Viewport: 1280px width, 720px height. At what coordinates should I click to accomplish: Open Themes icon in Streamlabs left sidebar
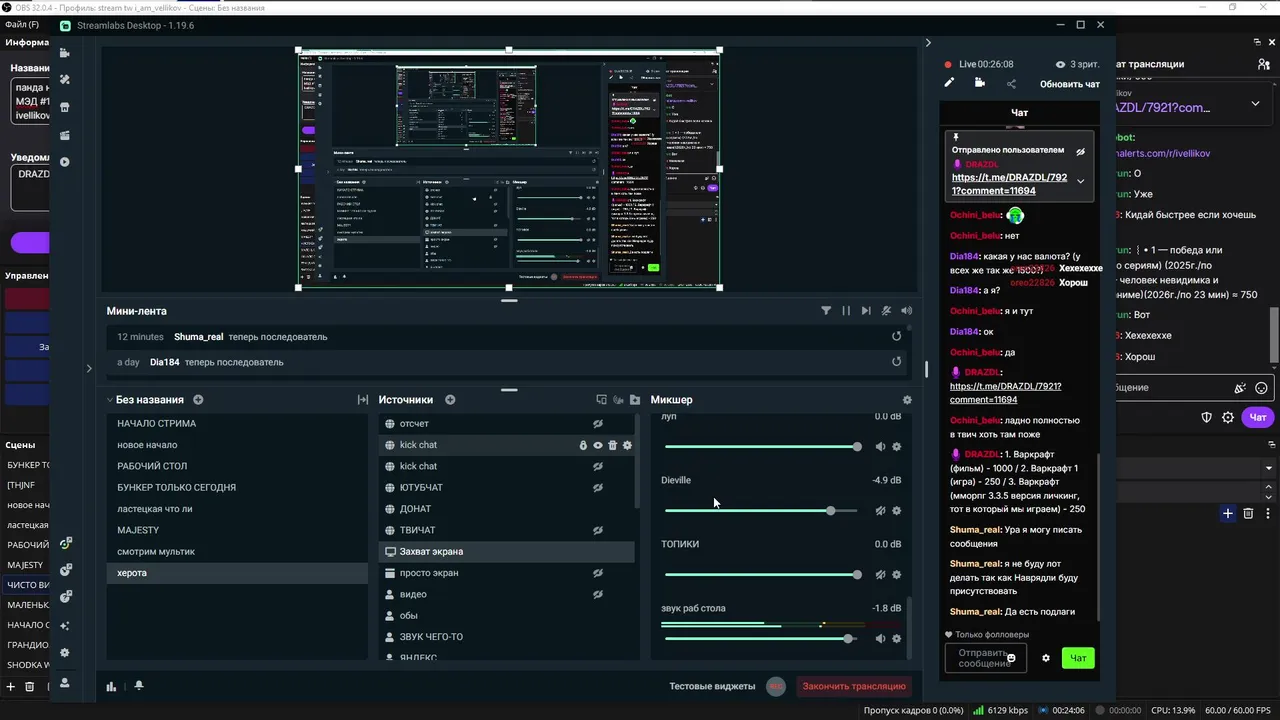(65, 79)
